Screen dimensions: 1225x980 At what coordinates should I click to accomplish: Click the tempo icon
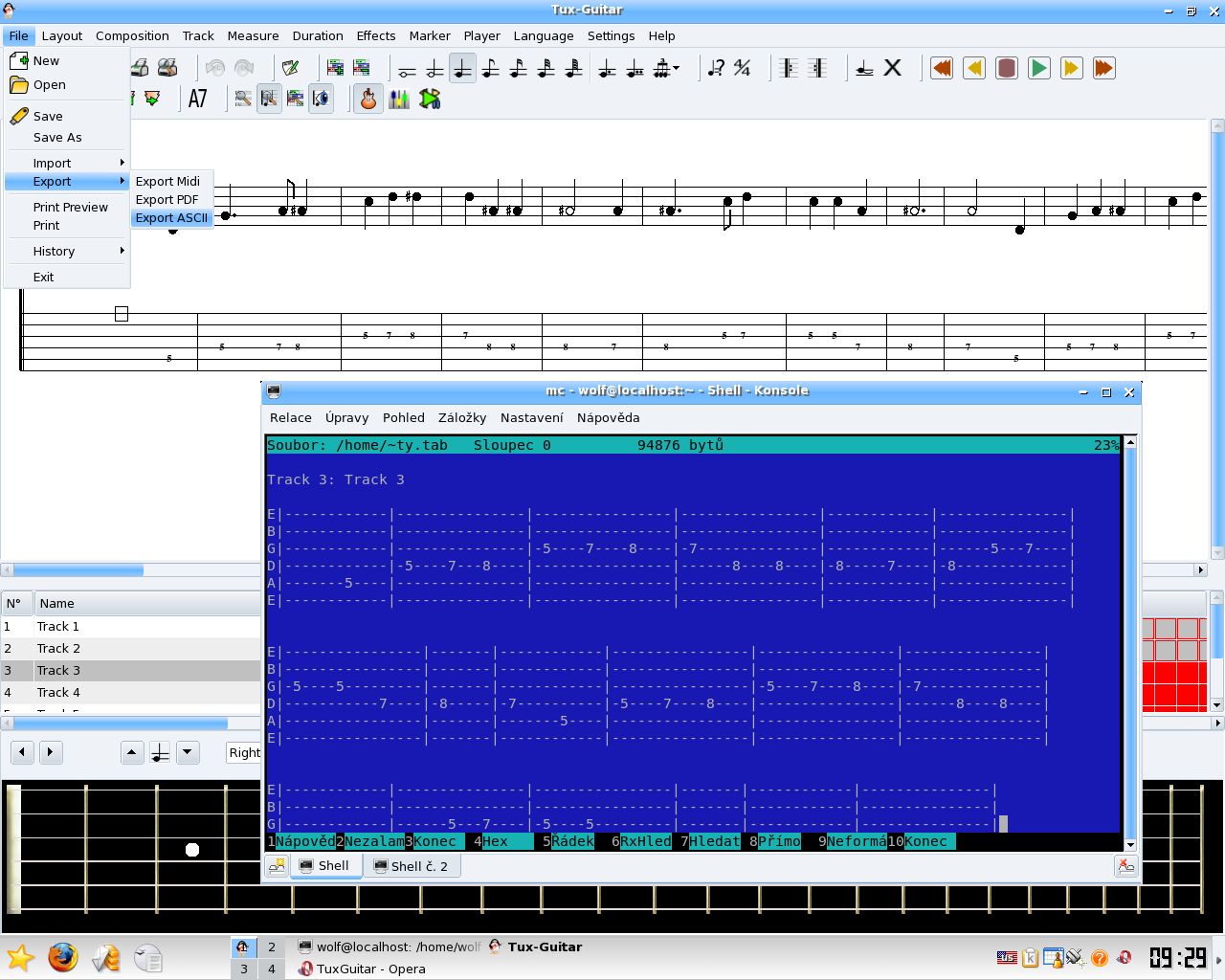(716, 69)
